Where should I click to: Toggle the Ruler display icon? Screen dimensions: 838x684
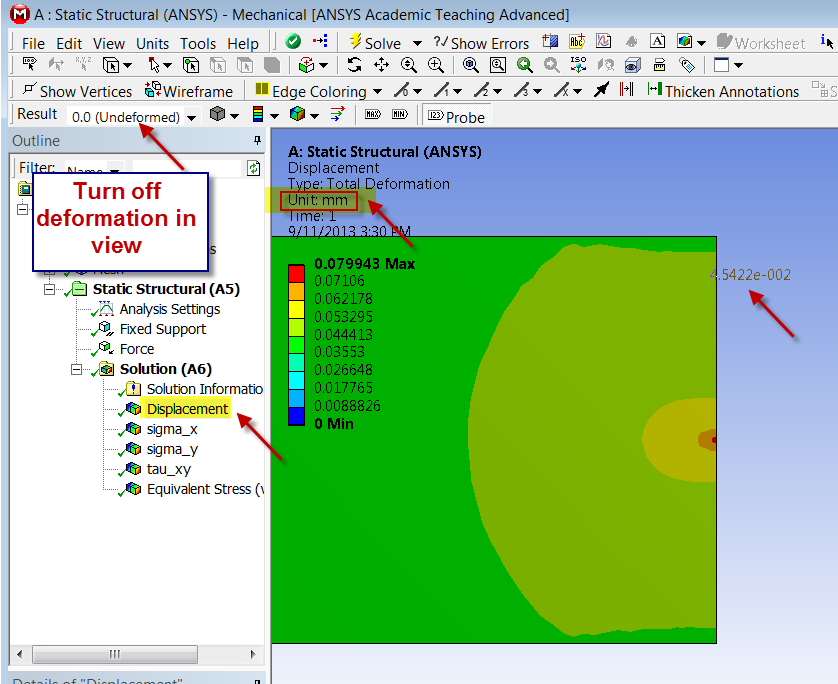pos(659,65)
